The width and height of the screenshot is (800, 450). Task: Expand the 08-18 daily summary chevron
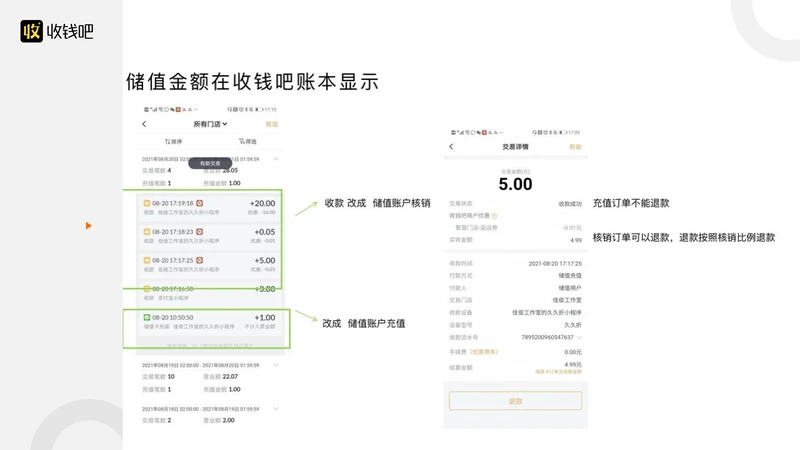[276, 409]
